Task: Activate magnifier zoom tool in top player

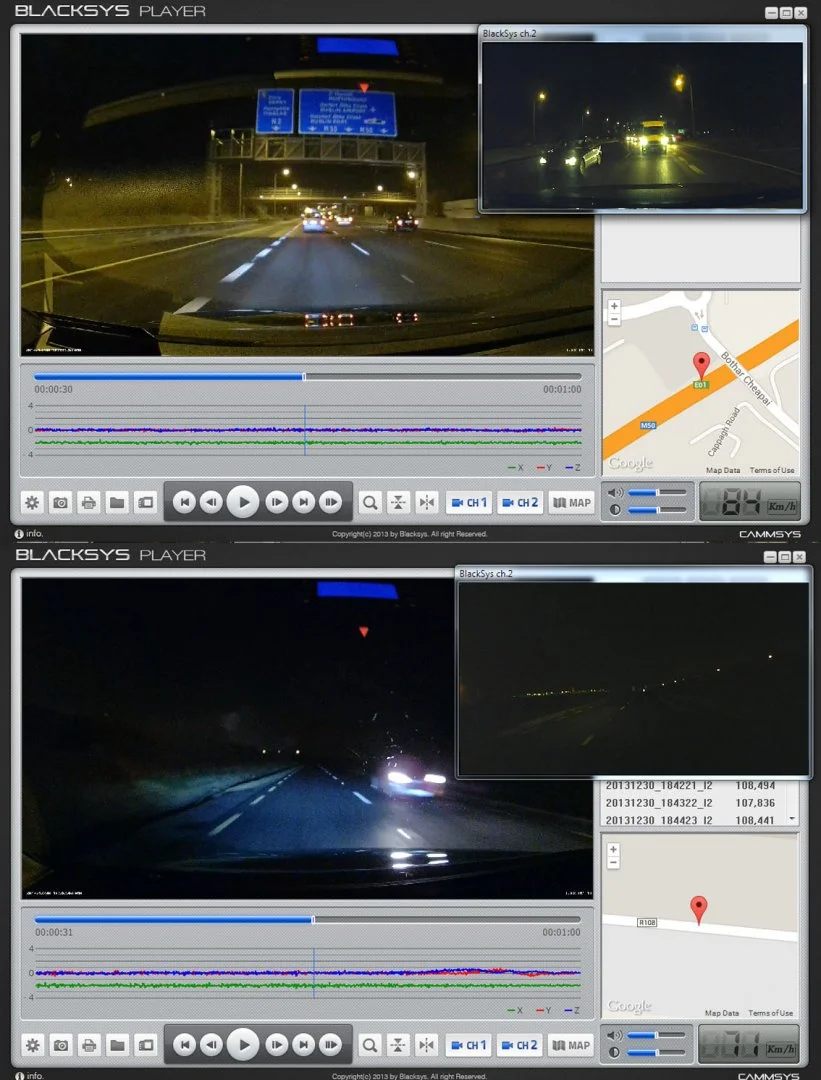Action: (370, 503)
